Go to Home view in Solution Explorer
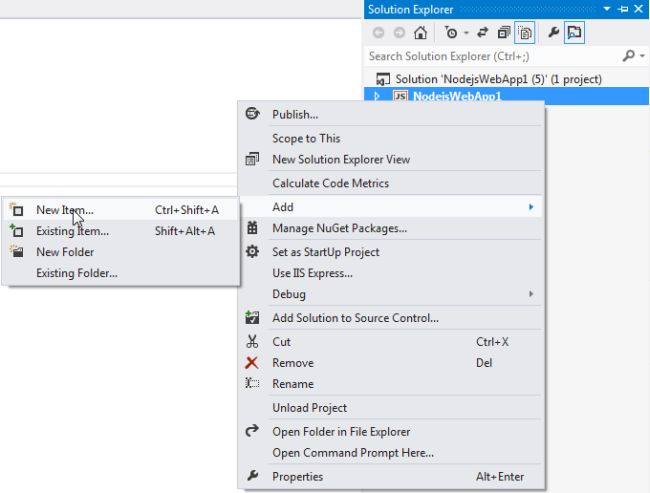Screen dimensions: 650x493 (x=420, y=32)
